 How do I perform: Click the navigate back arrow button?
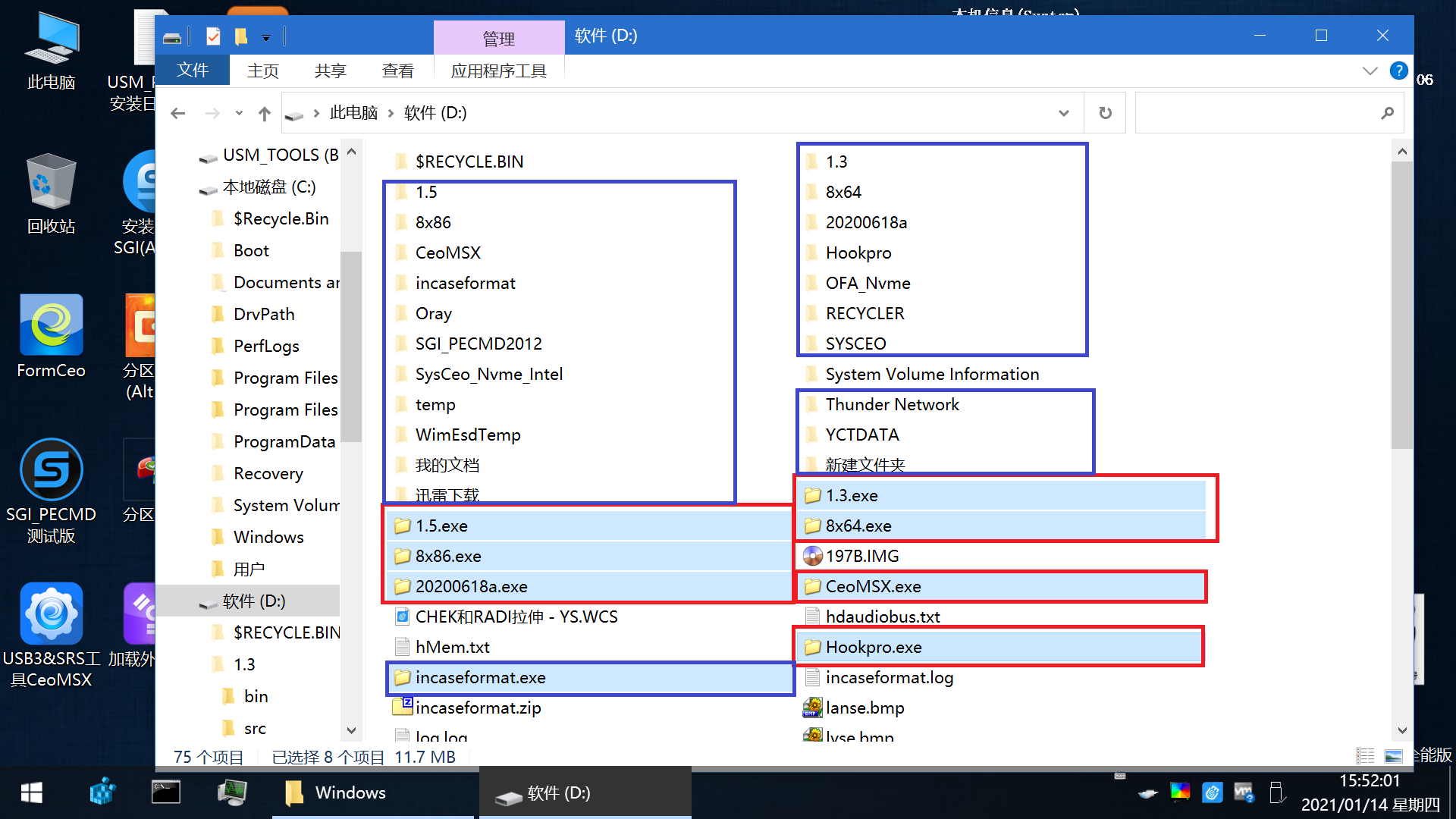point(178,112)
